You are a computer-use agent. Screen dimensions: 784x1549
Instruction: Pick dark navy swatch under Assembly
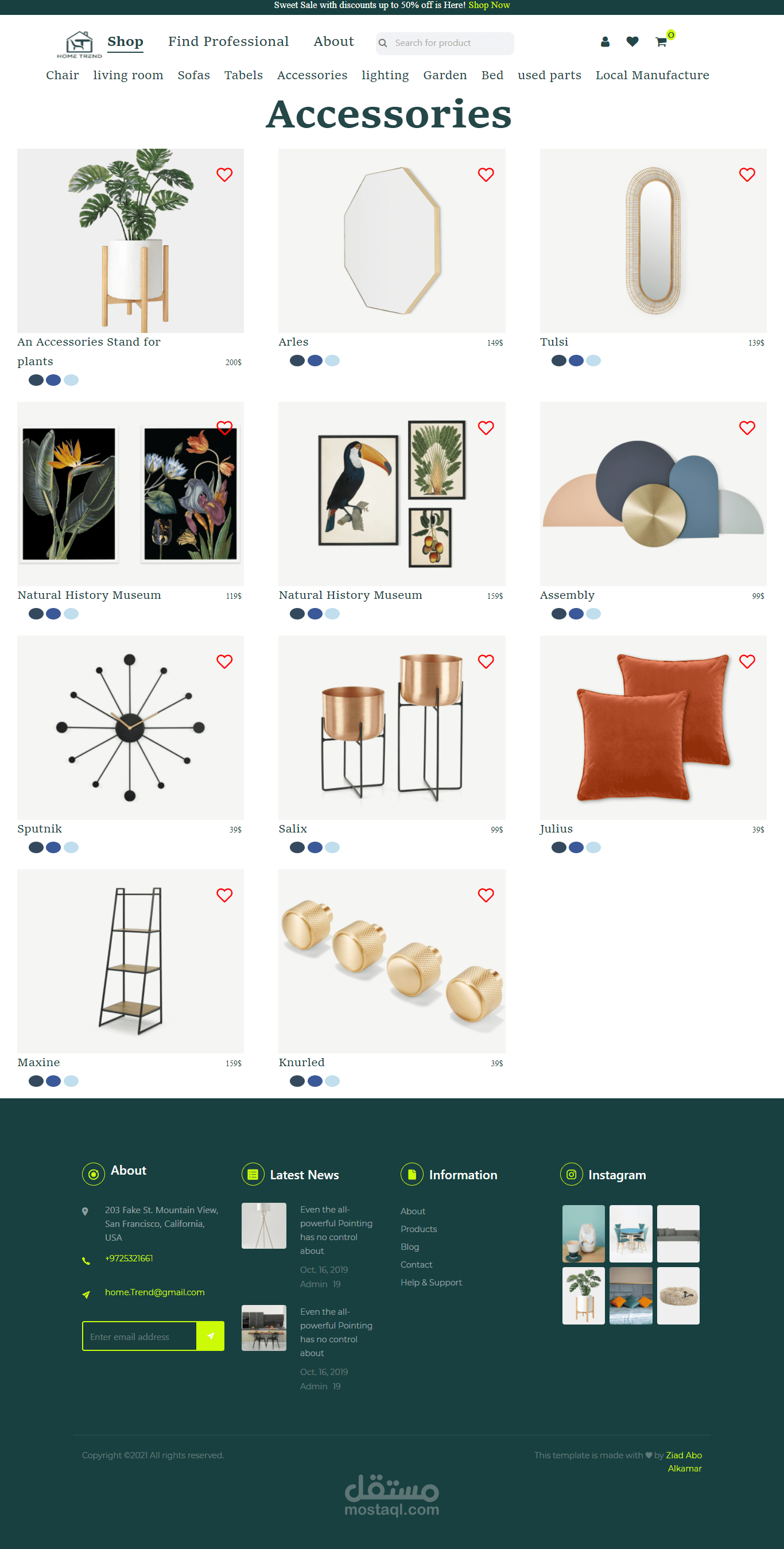point(558,613)
